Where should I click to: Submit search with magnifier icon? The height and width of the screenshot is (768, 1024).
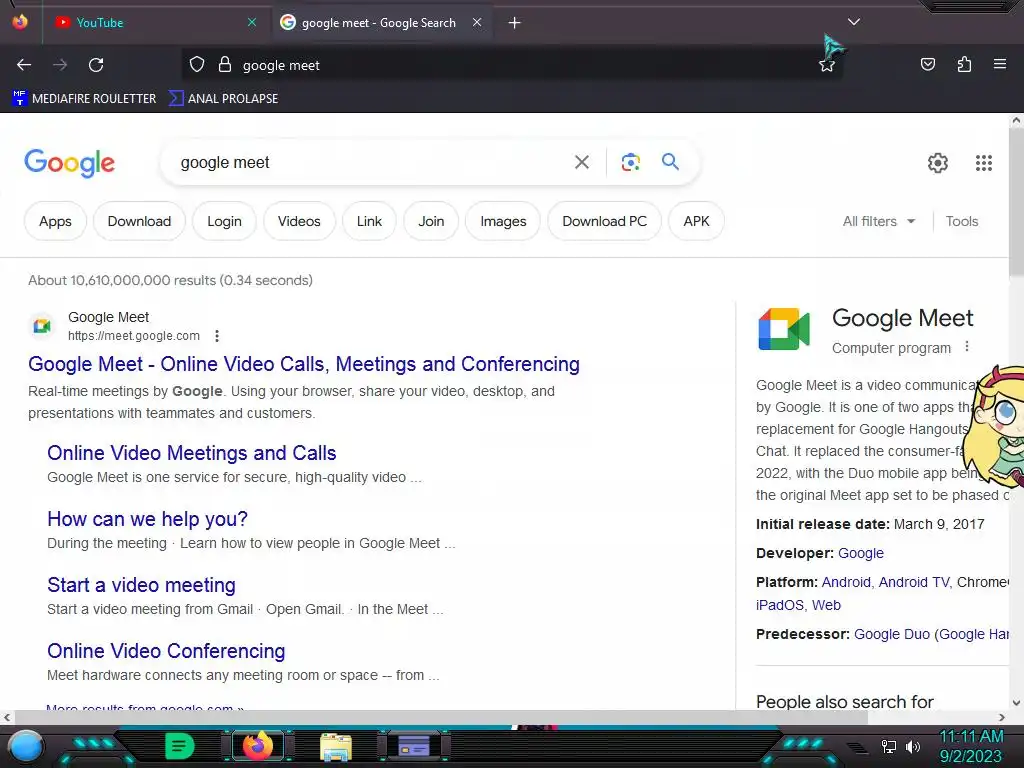tap(670, 161)
